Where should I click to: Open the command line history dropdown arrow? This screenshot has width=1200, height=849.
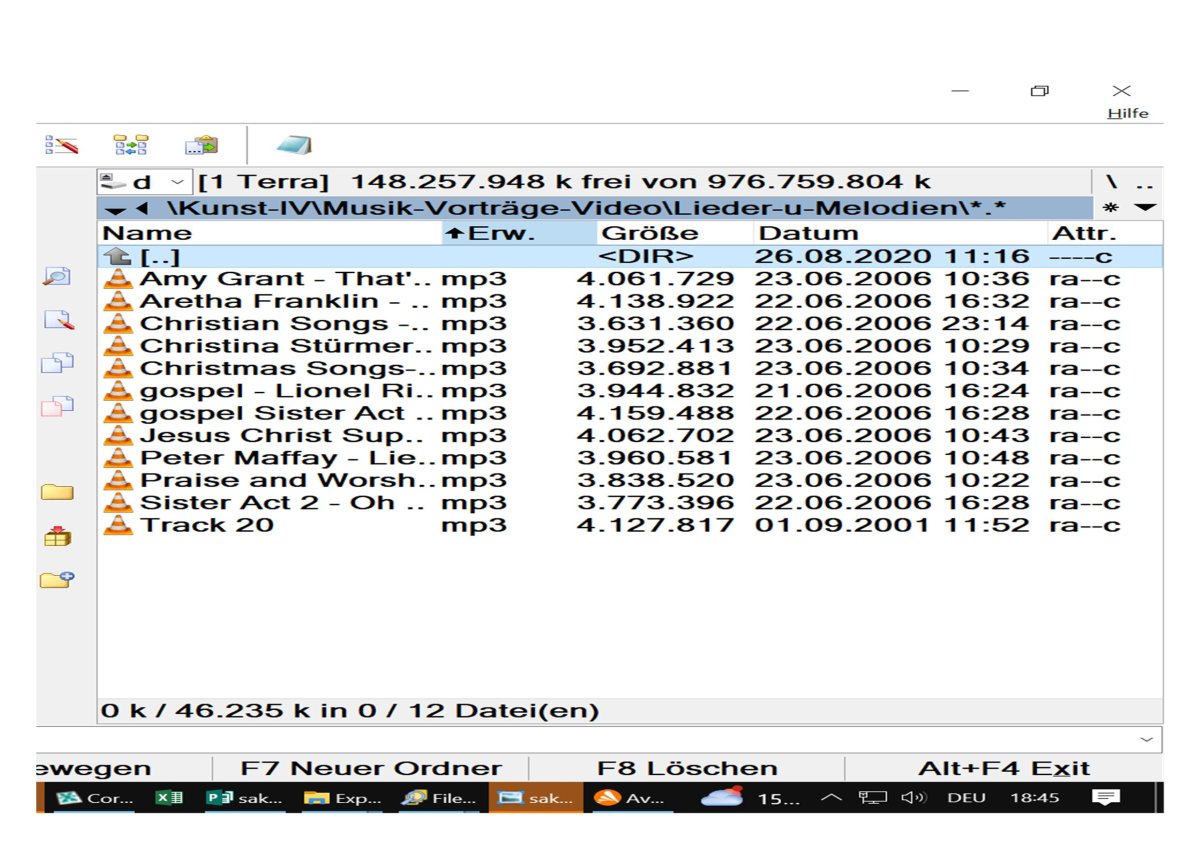tap(1146, 739)
